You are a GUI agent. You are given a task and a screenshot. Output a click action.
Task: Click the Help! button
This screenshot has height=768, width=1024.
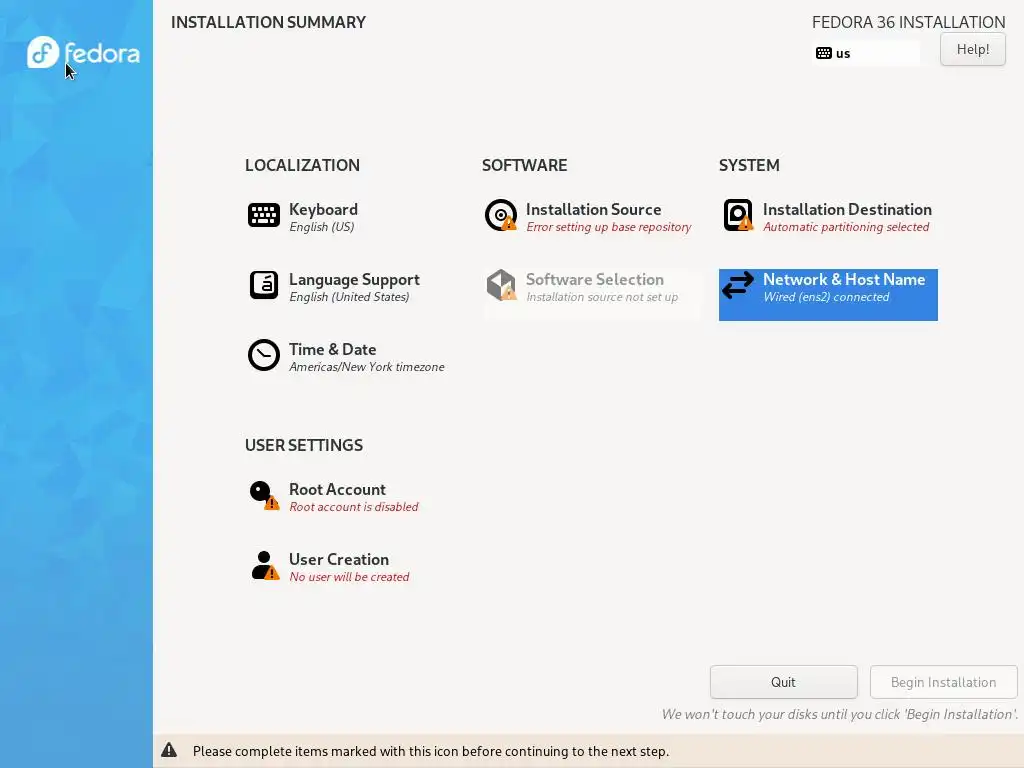tap(972, 49)
